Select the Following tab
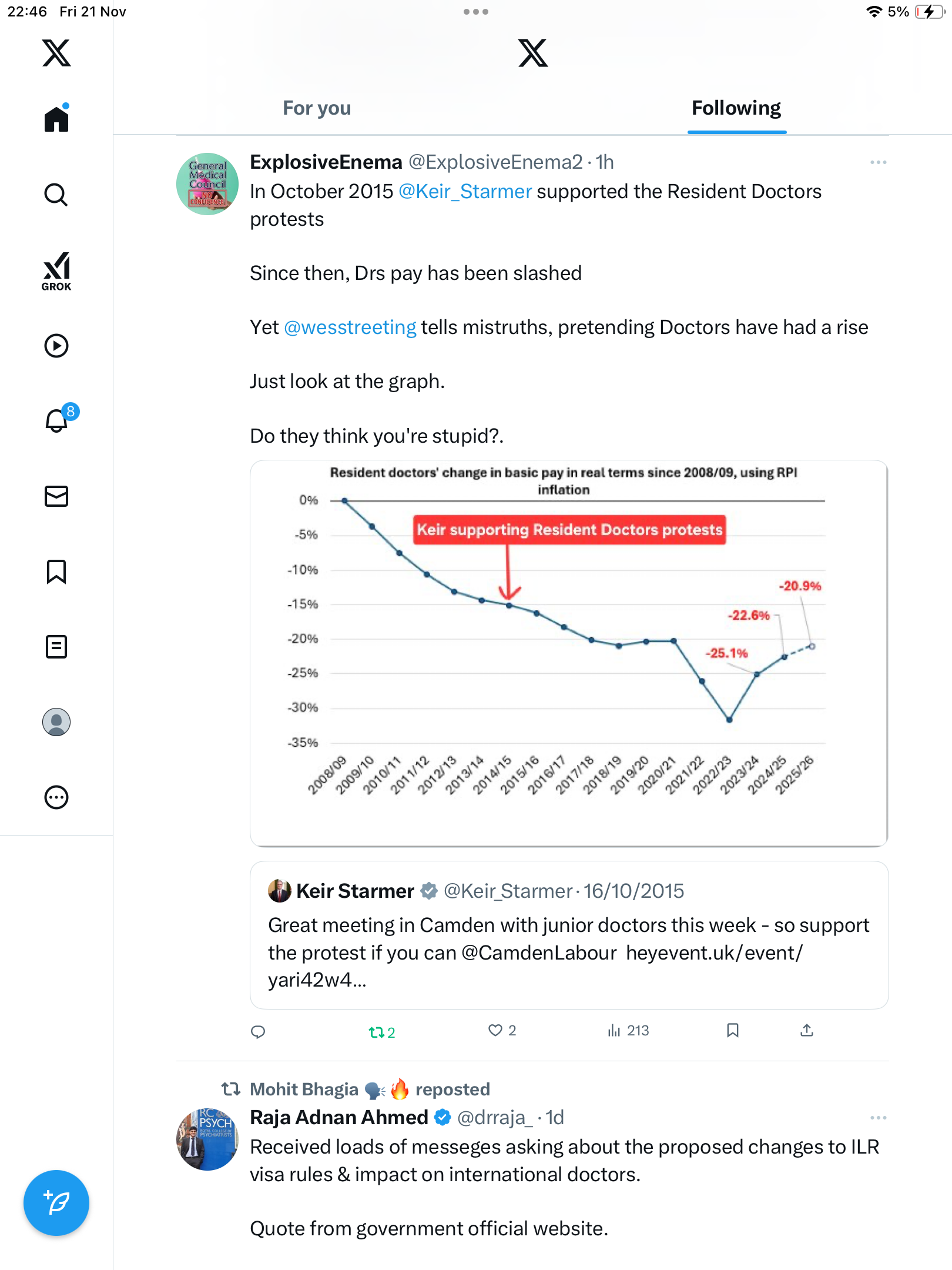The image size is (952, 1270). click(x=736, y=108)
